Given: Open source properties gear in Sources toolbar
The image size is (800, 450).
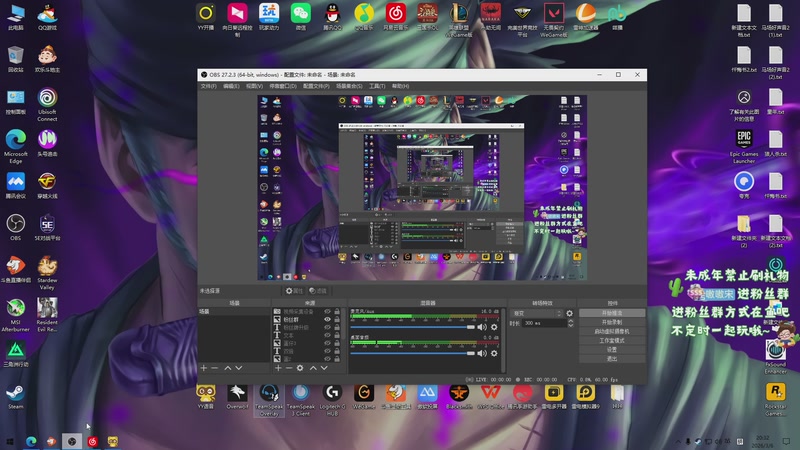Looking at the screenshot, I should [x=300, y=368].
